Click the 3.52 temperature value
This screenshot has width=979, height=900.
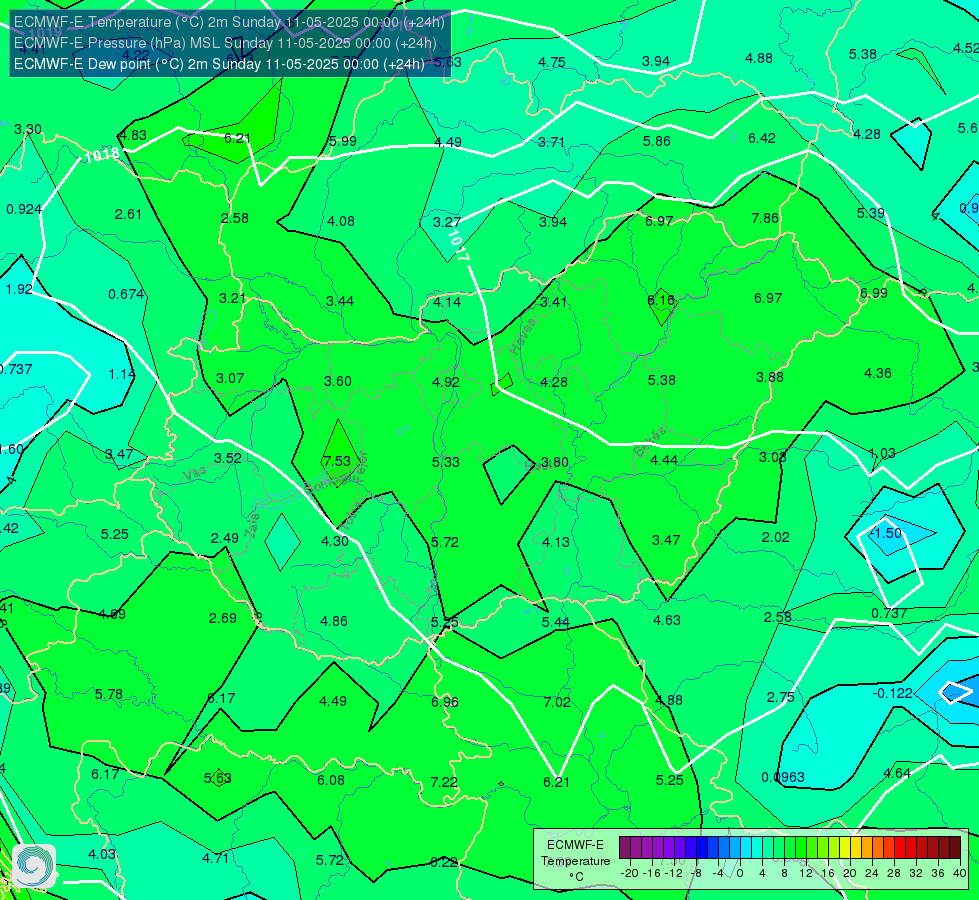coord(228,458)
